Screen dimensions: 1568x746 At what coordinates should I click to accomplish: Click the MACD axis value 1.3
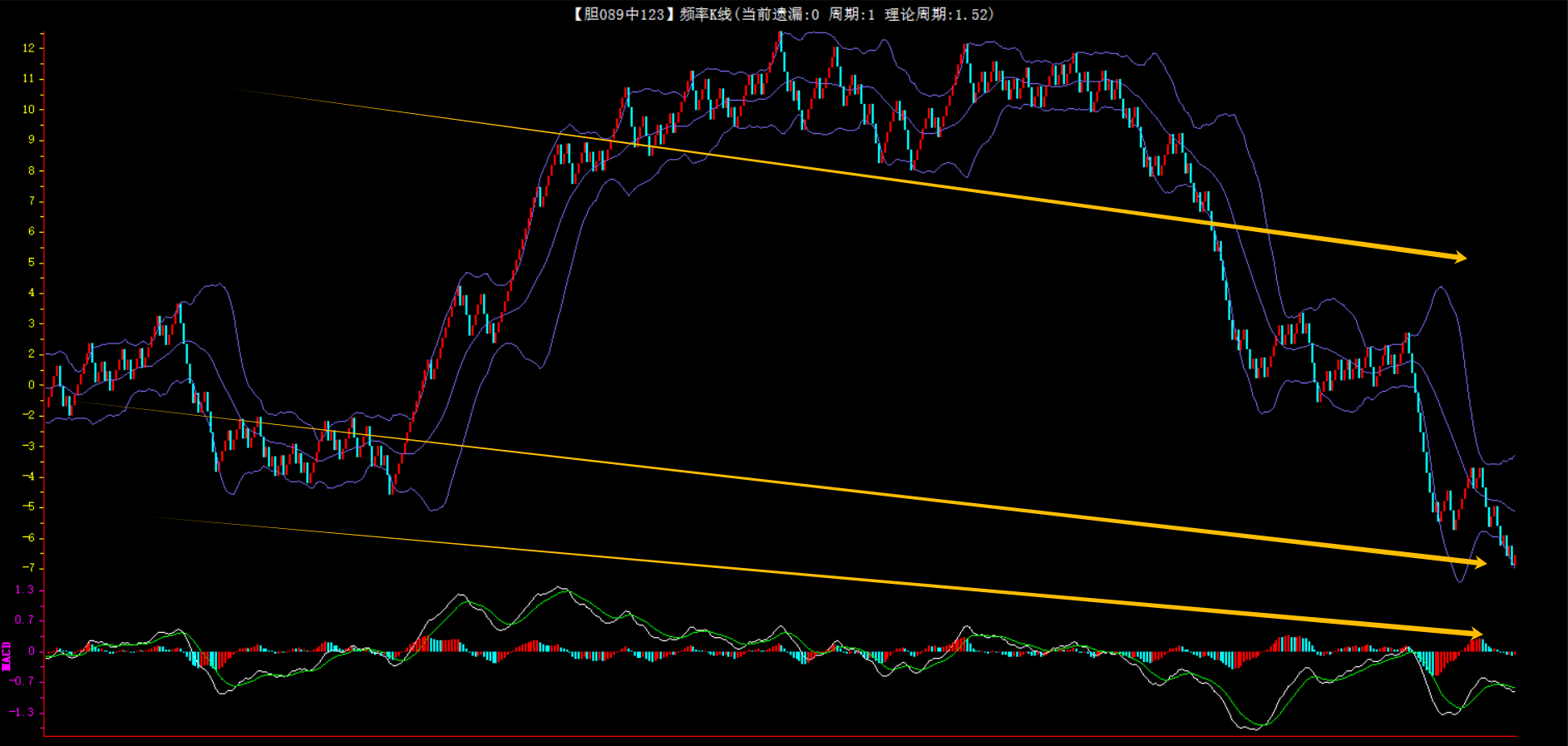[x=25, y=590]
